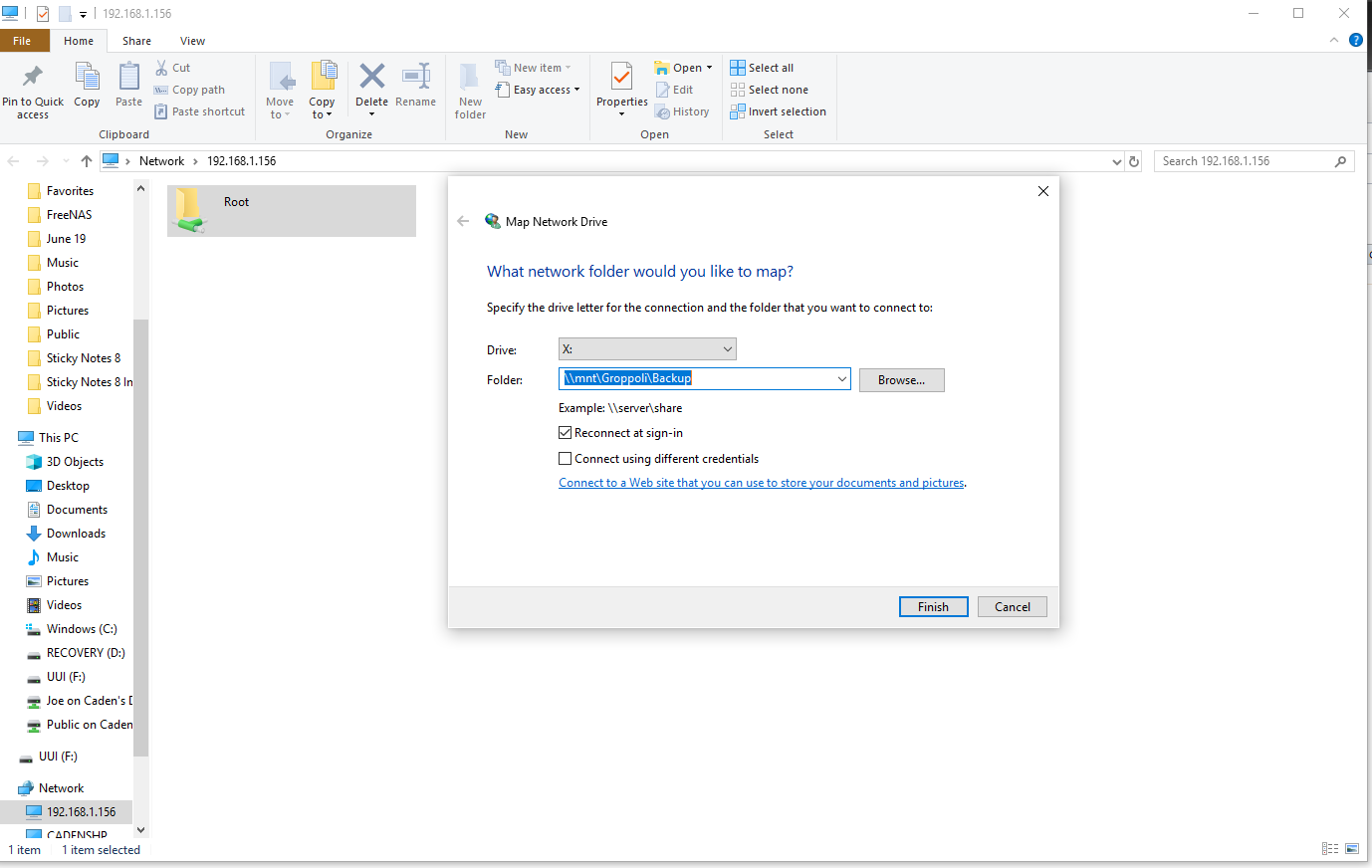Open the Drive letter dropdown

[647, 349]
